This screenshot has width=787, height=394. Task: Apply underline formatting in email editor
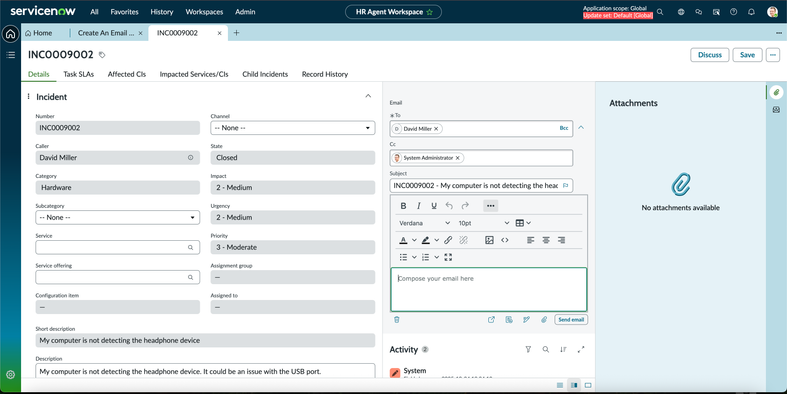pyautogui.click(x=434, y=206)
